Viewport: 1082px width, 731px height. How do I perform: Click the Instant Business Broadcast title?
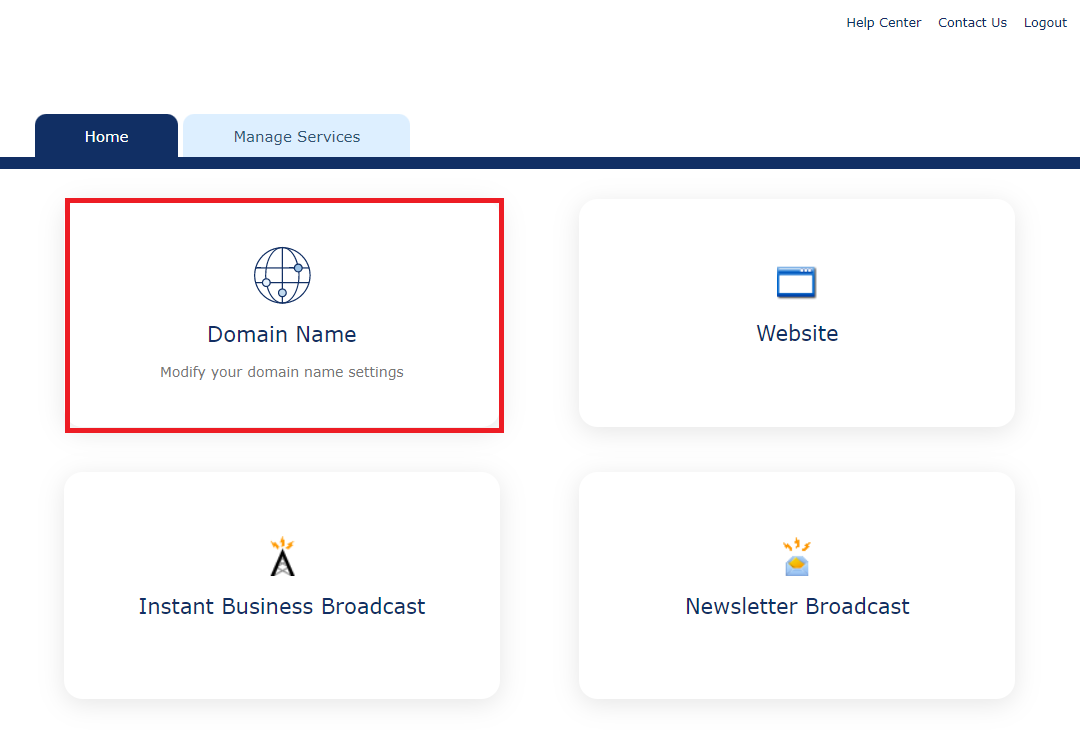[x=282, y=606]
